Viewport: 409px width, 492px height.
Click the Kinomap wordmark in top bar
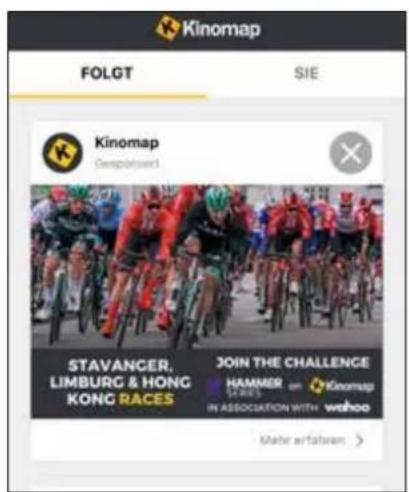pyautogui.click(x=221, y=29)
